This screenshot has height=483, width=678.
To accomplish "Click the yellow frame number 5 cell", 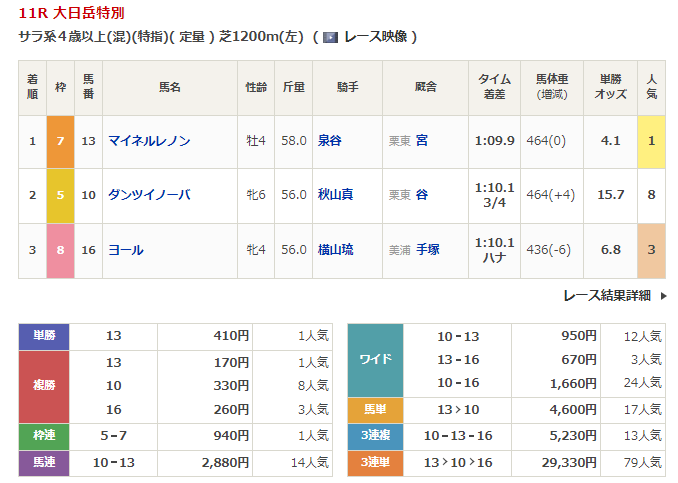I will coord(60,195).
